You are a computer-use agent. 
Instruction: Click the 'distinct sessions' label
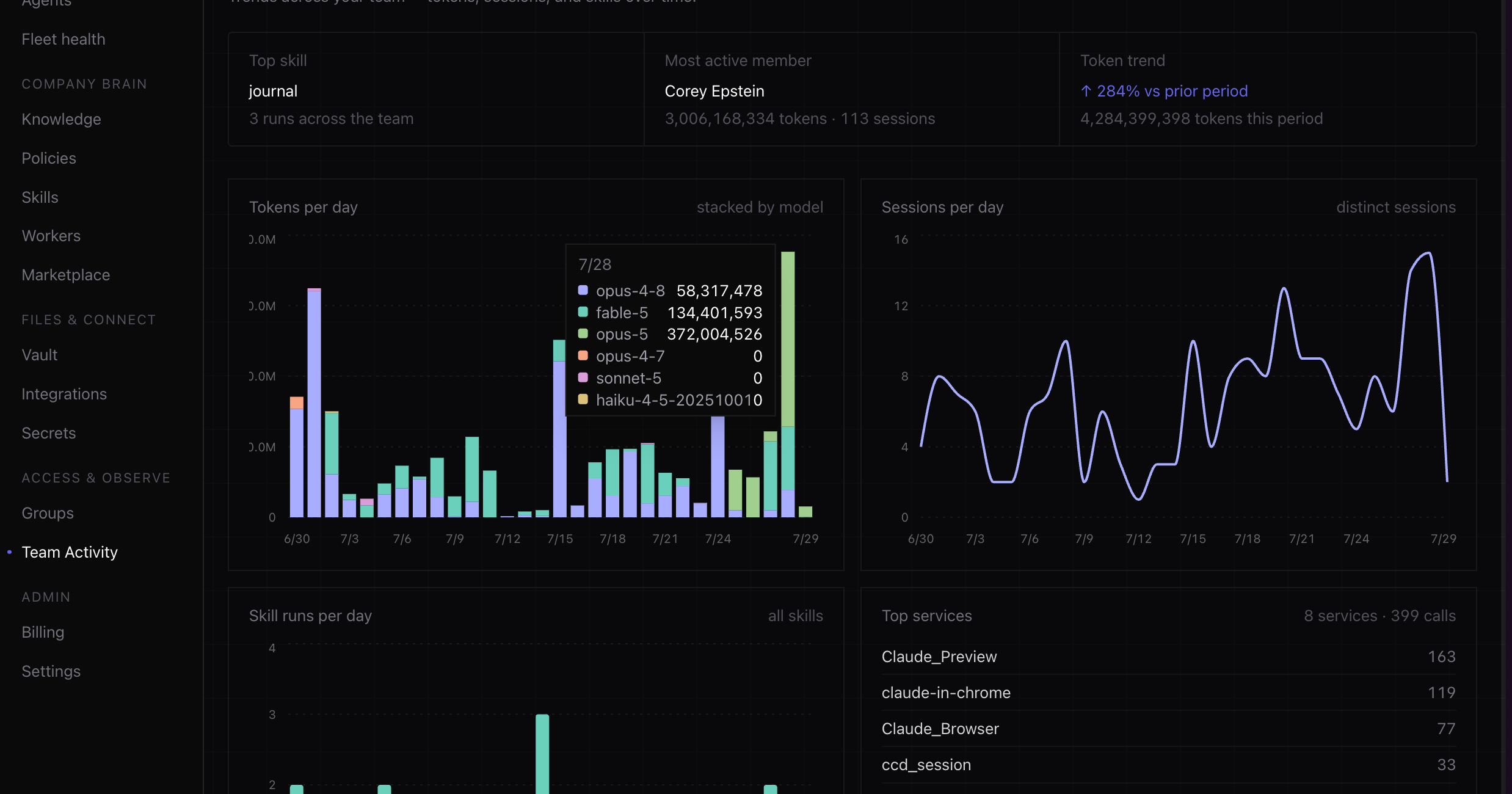(x=1396, y=207)
